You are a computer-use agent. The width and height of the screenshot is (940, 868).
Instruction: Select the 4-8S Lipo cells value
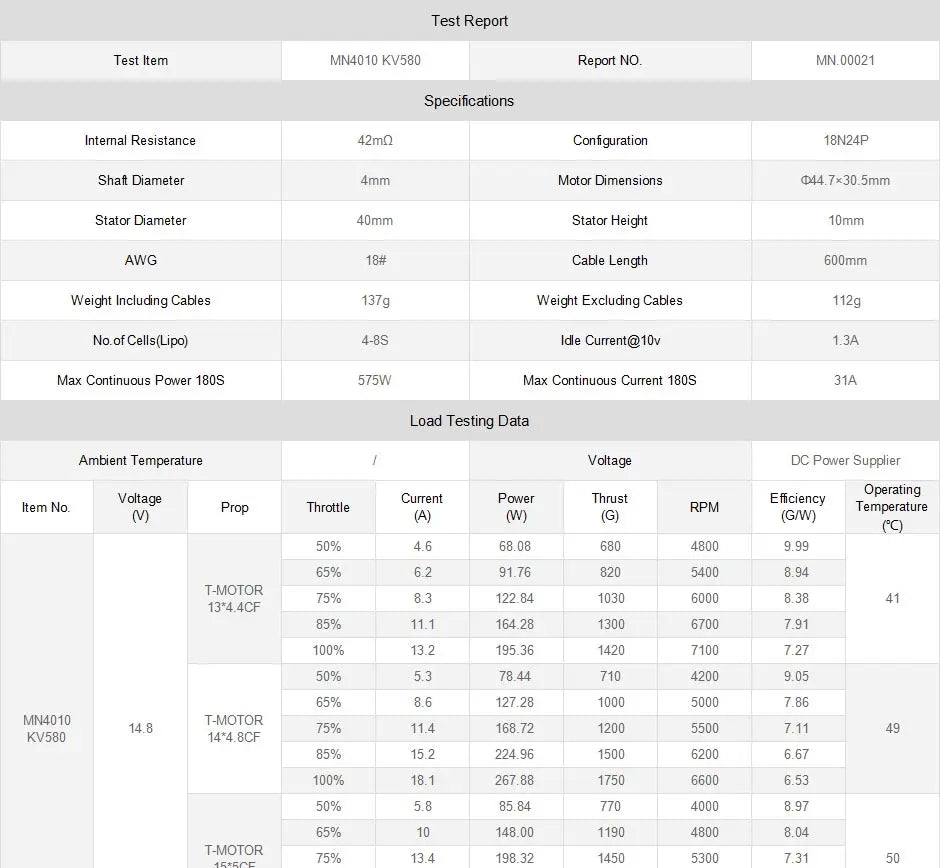(375, 340)
